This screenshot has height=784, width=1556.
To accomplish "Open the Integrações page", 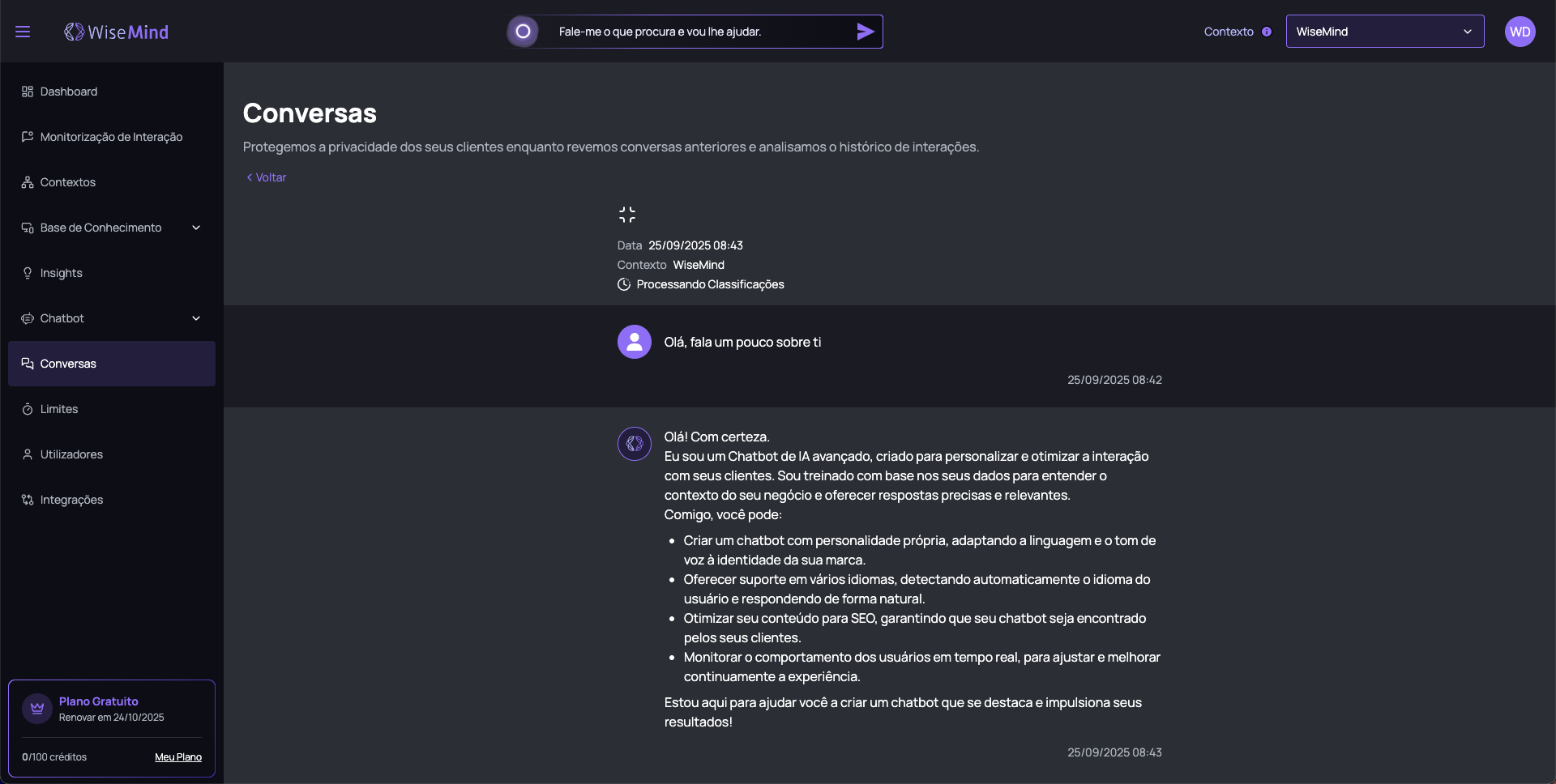I will pos(71,500).
